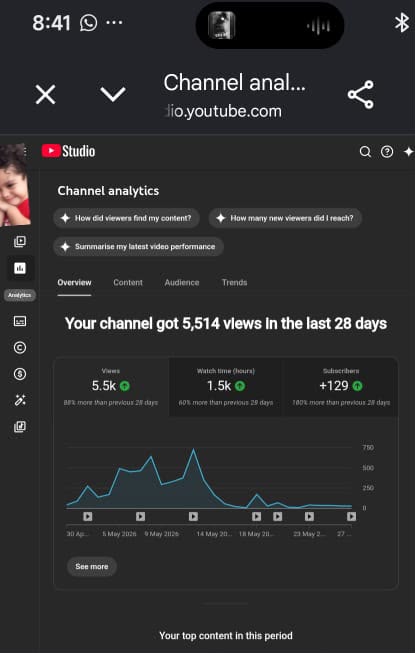This screenshot has width=415, height=653.
Task: Tap the video marker above the 18 May label
Action: [256, 516]
